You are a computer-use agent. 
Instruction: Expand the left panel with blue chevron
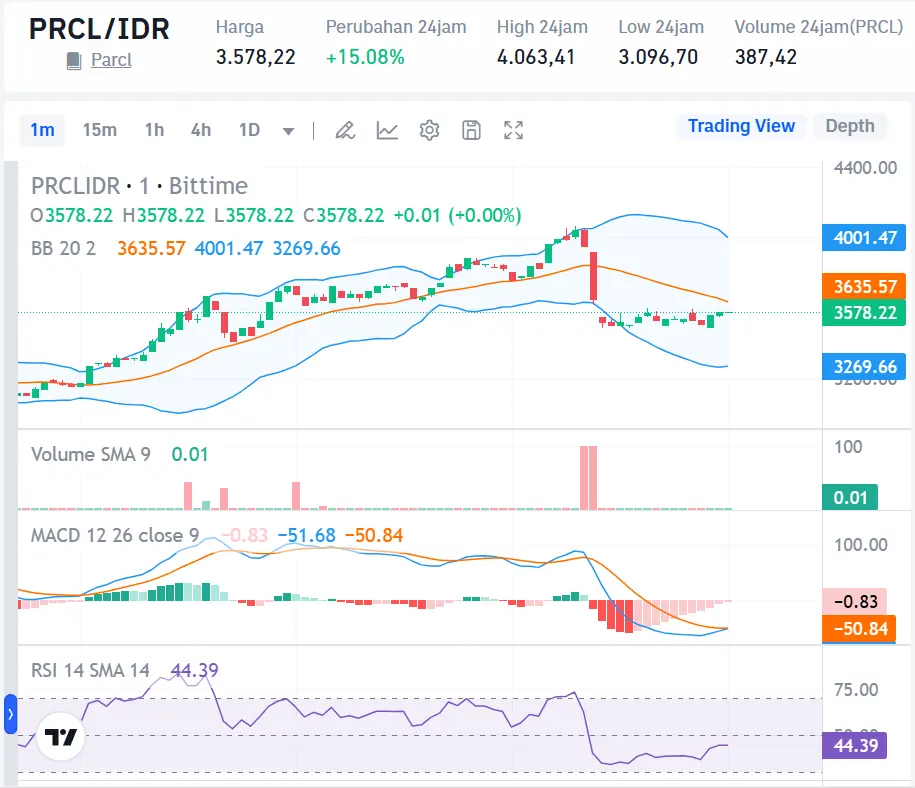[x=8, y=716]
